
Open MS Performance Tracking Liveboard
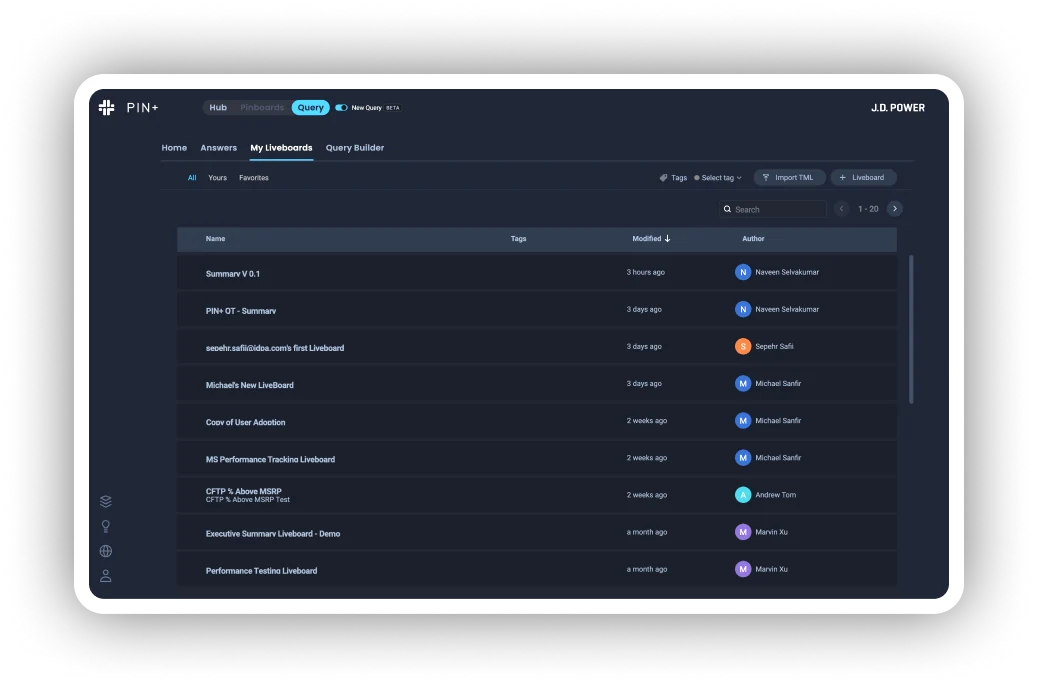point(270,459)
